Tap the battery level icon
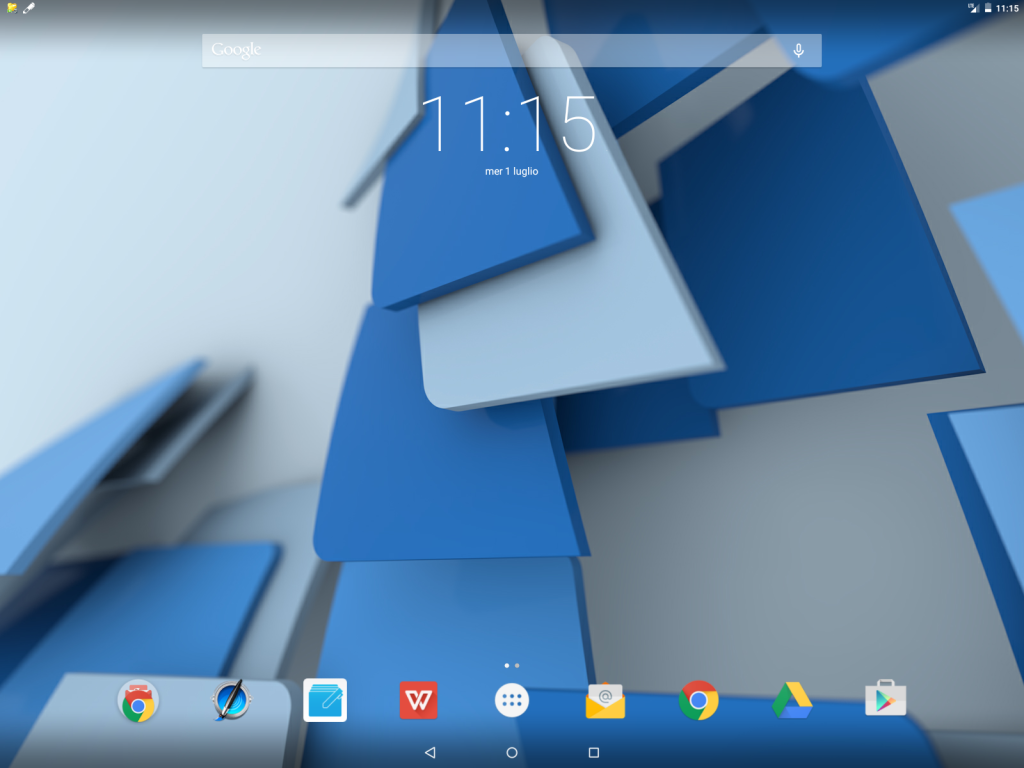This screenshot has width=1024, height=768. click(x=988, y=8)
